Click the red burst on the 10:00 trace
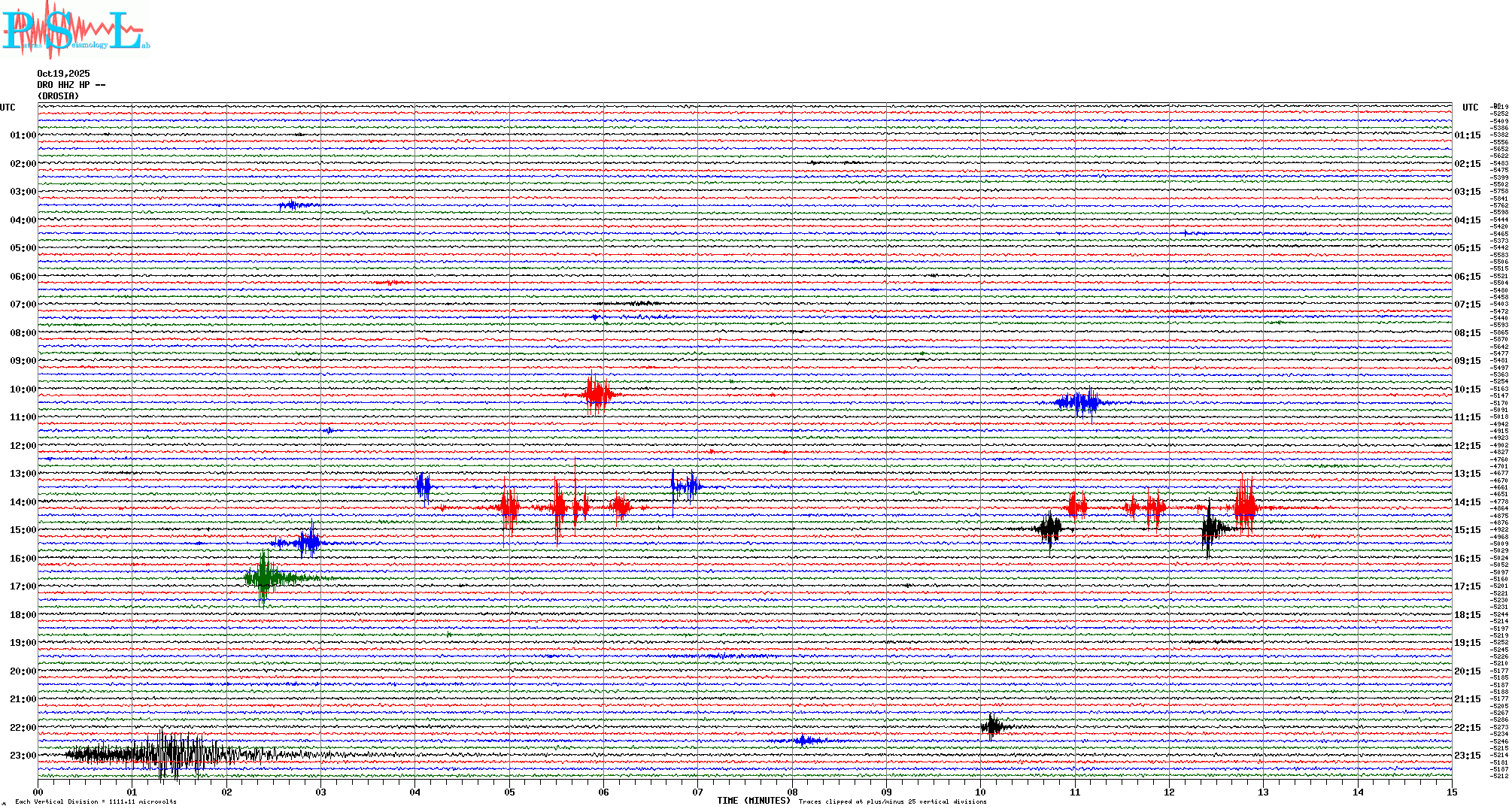This screenshot has height=812, width=1512. point(597,393)
